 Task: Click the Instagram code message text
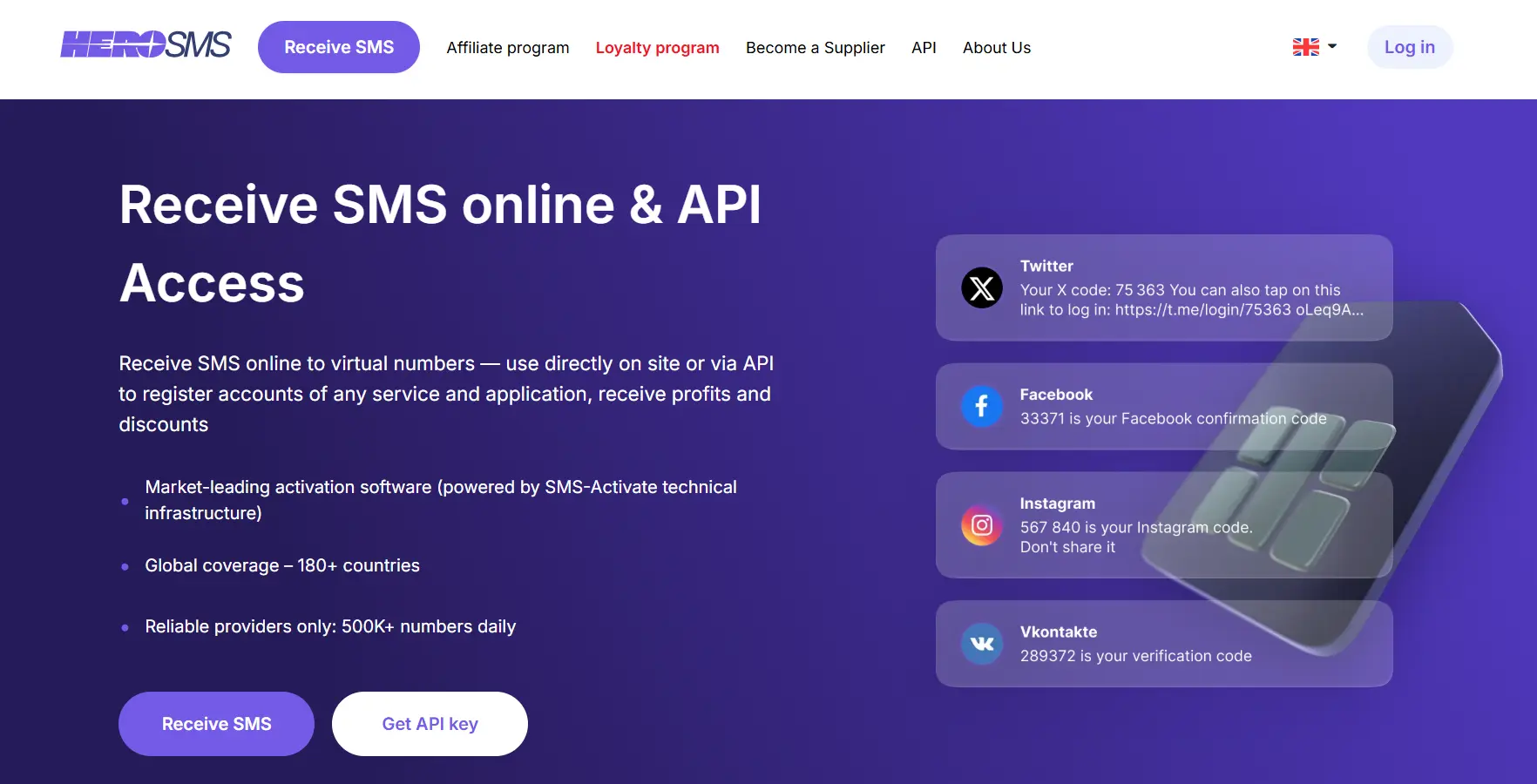tap(1136, 537)
